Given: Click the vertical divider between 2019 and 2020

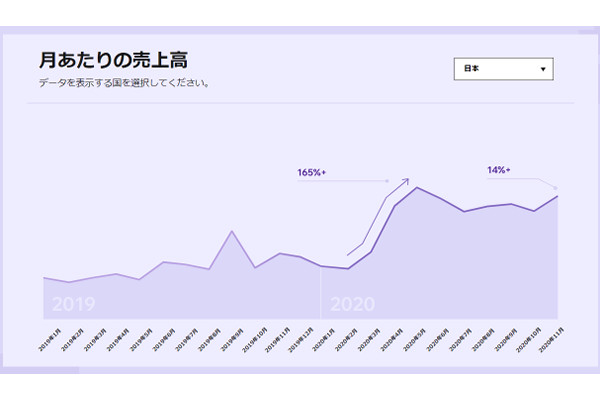Looking at the screenshot, I should (320, 293).
